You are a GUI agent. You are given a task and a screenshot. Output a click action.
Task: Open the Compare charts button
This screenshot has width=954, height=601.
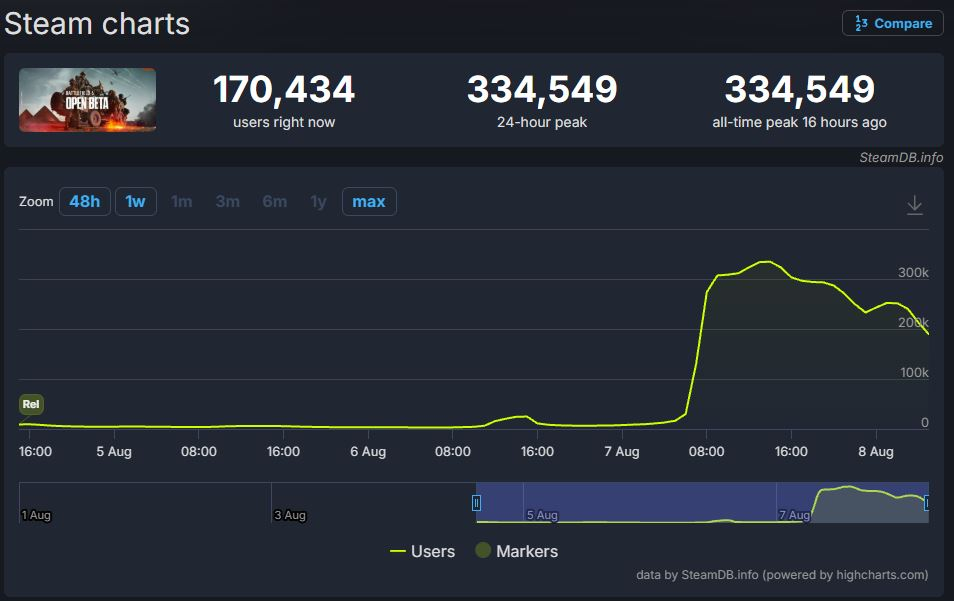coord(893,23)
